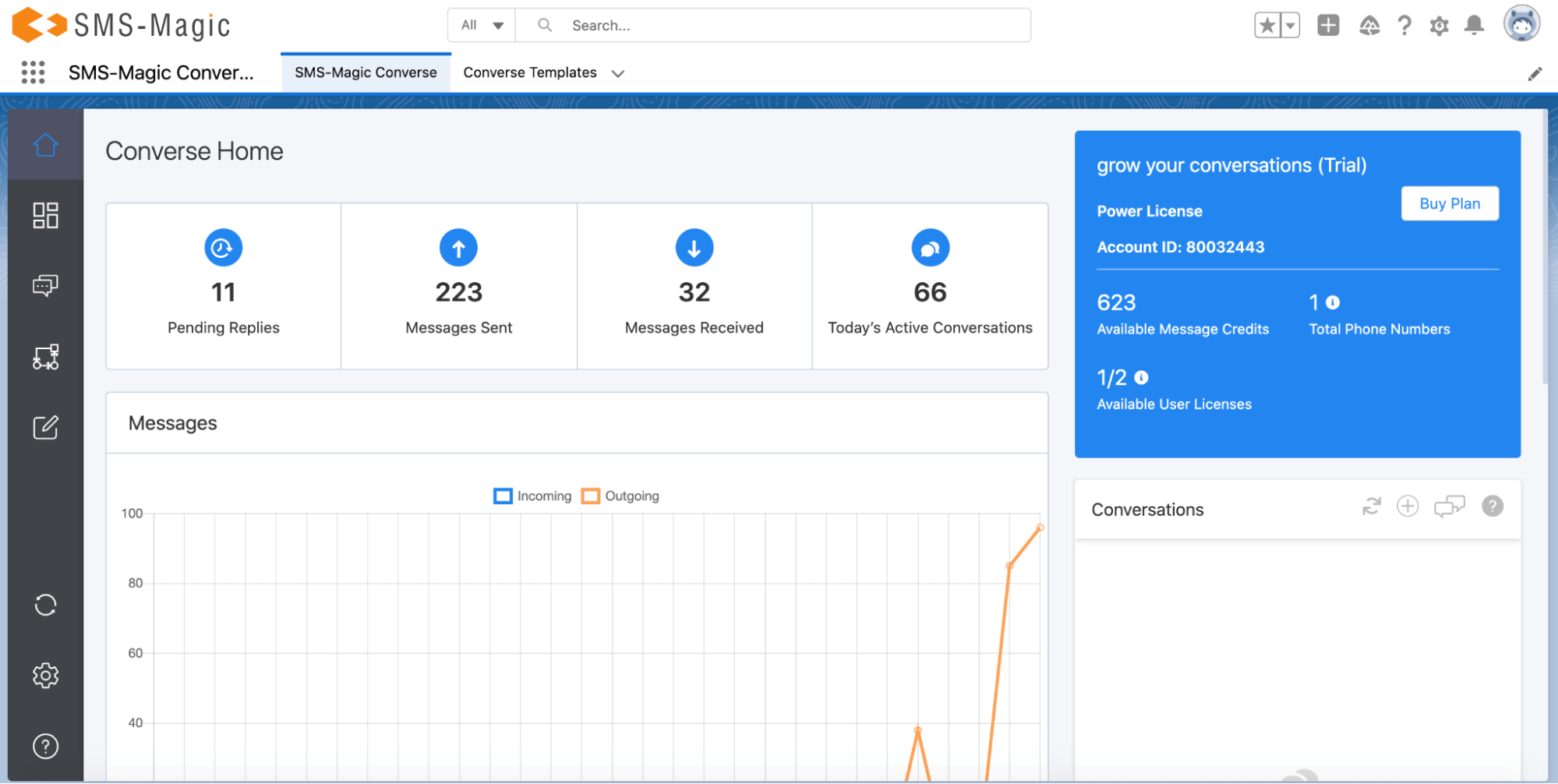The width and height of the screenshot is (1558, 784).
Task: Click the SMS-Magic logo
Action: pos(122,25)
